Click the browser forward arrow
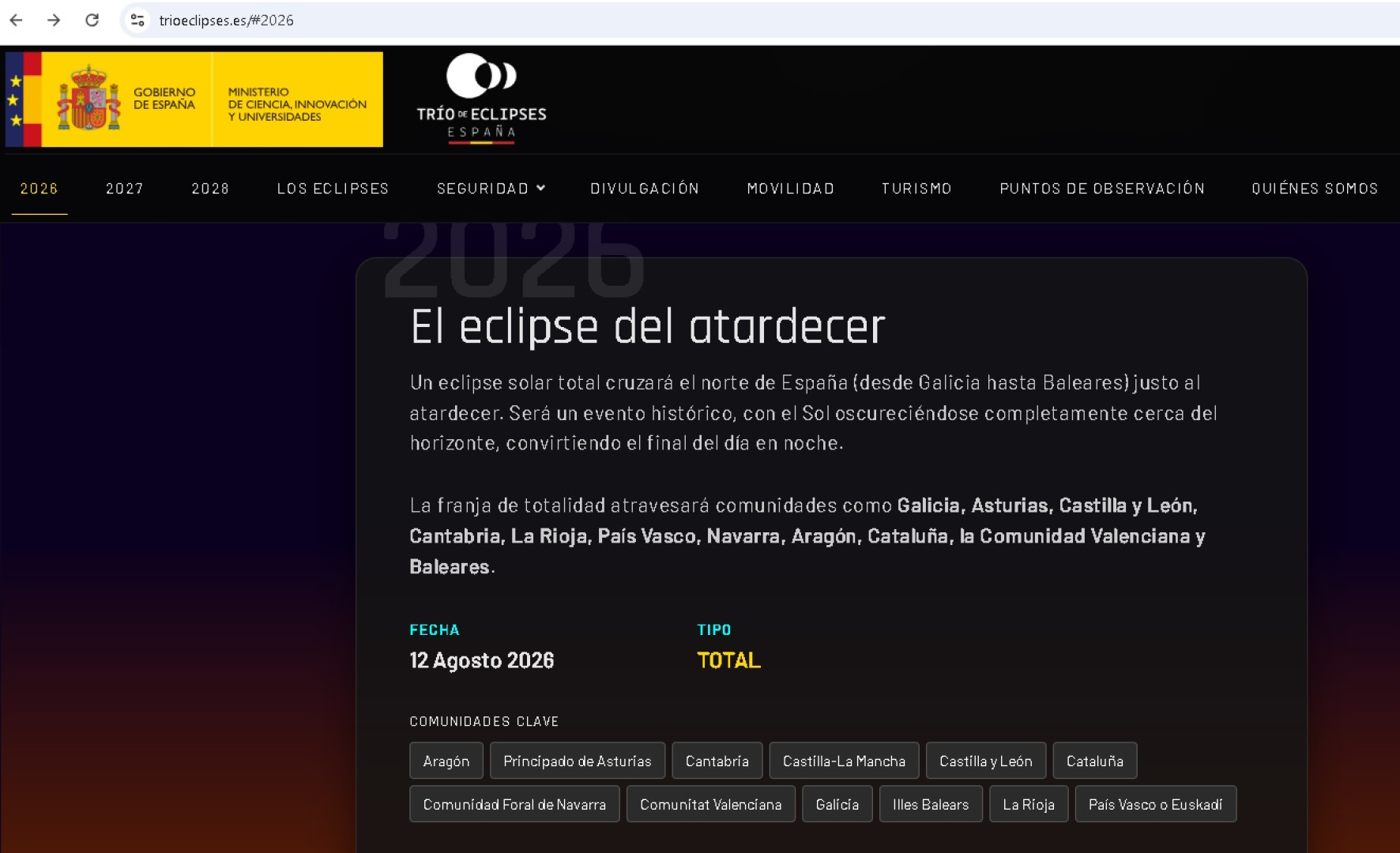Viewport: 1400px width, 853px height. 54,21
